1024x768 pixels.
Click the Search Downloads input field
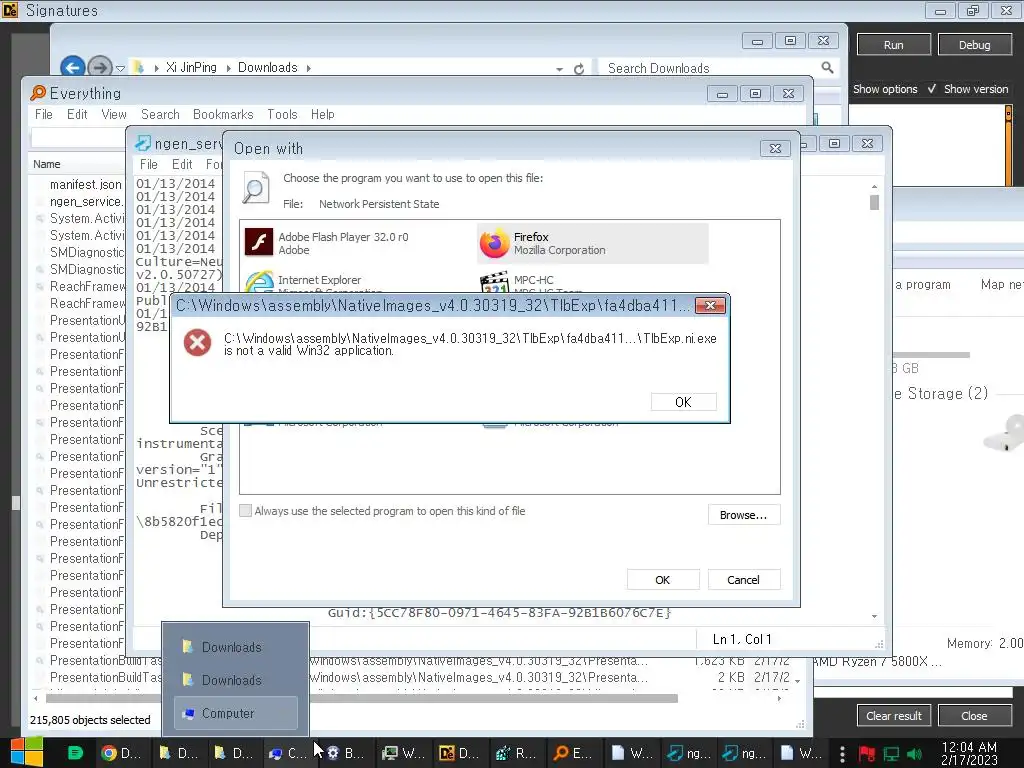(x=709, y=68)
